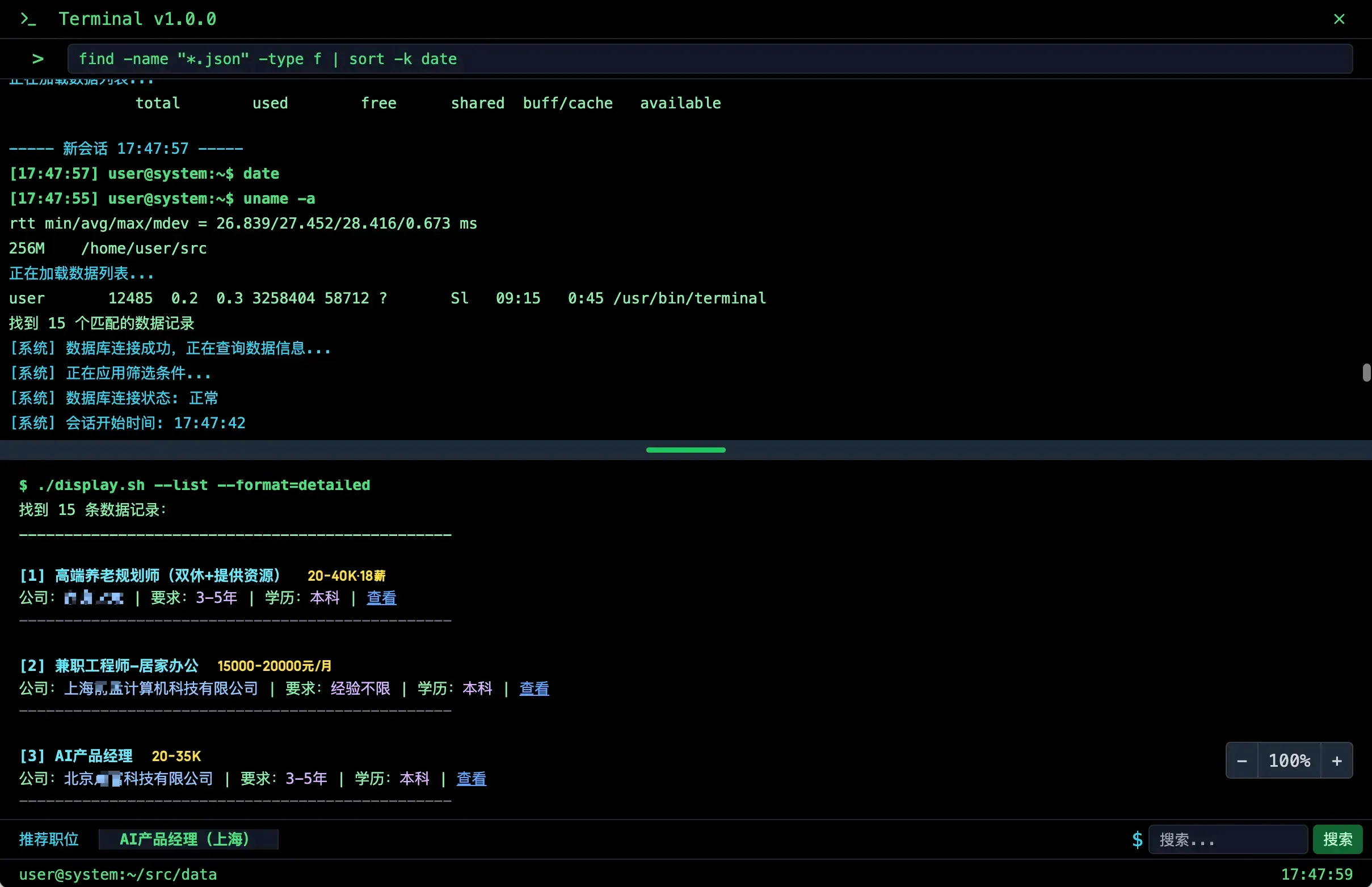Open 查看 link for 高端养老规划师 job
Screen dimensions: 1372x887
(381, 598)
